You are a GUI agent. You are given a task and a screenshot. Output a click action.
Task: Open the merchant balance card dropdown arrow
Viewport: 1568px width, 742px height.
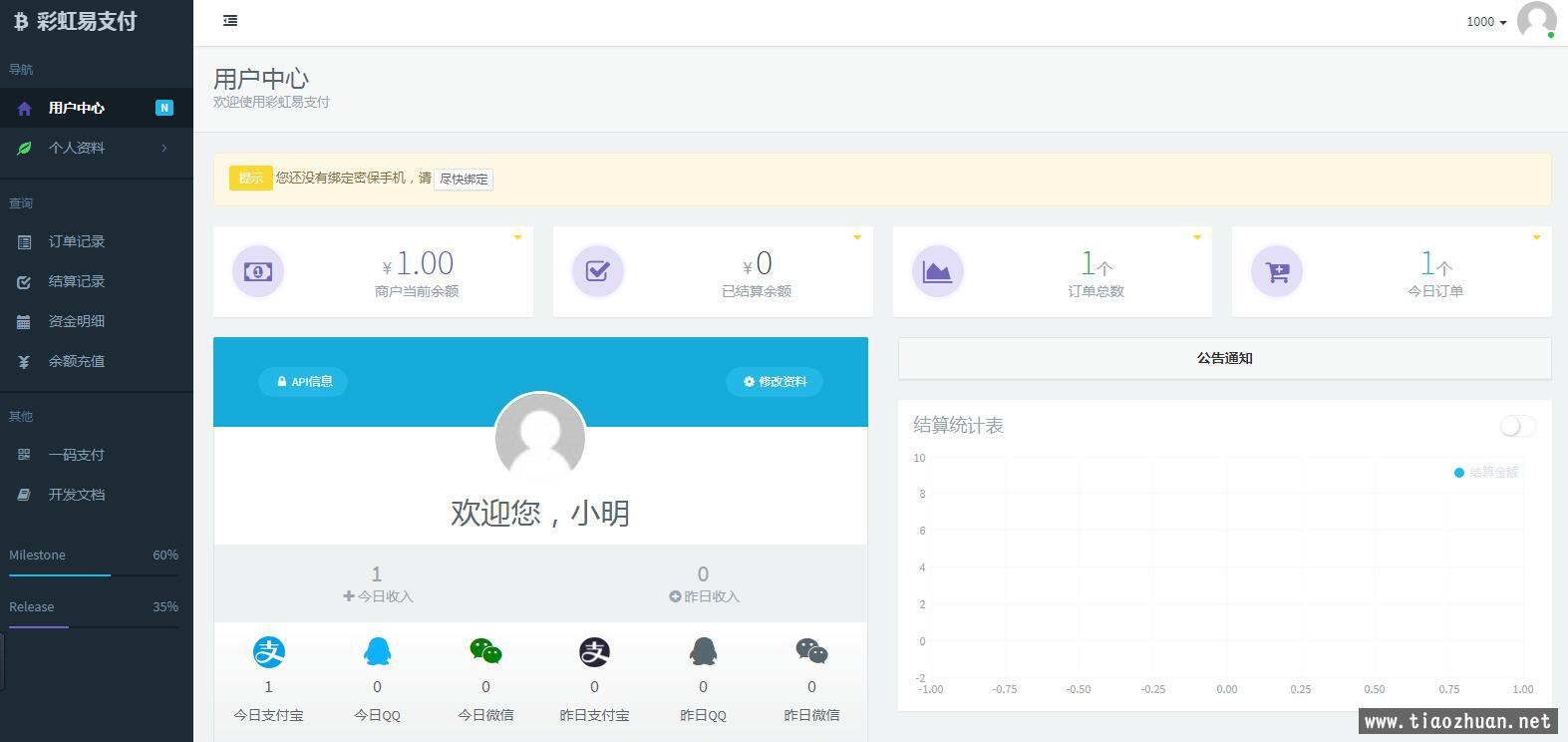pos(517,237)
